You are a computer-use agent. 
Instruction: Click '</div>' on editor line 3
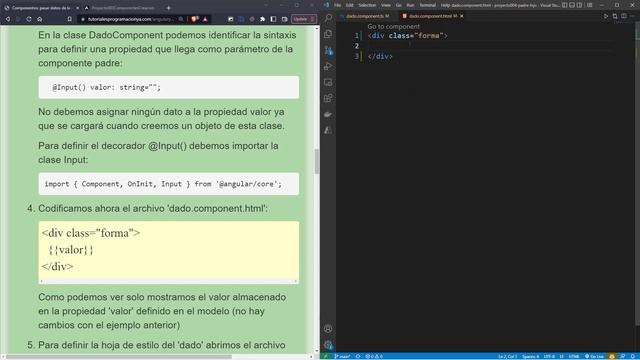(x=380, y=56)
